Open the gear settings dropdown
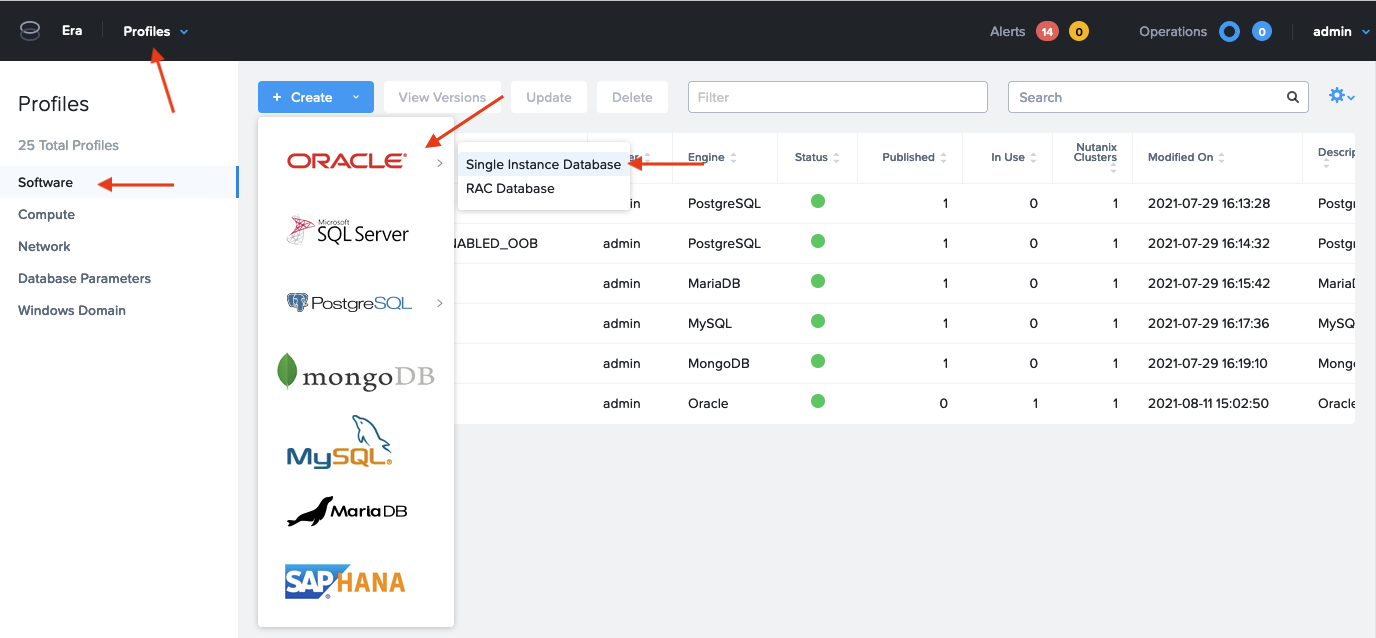Viewport: 1376px width, 638px height. coord(1341,97)
